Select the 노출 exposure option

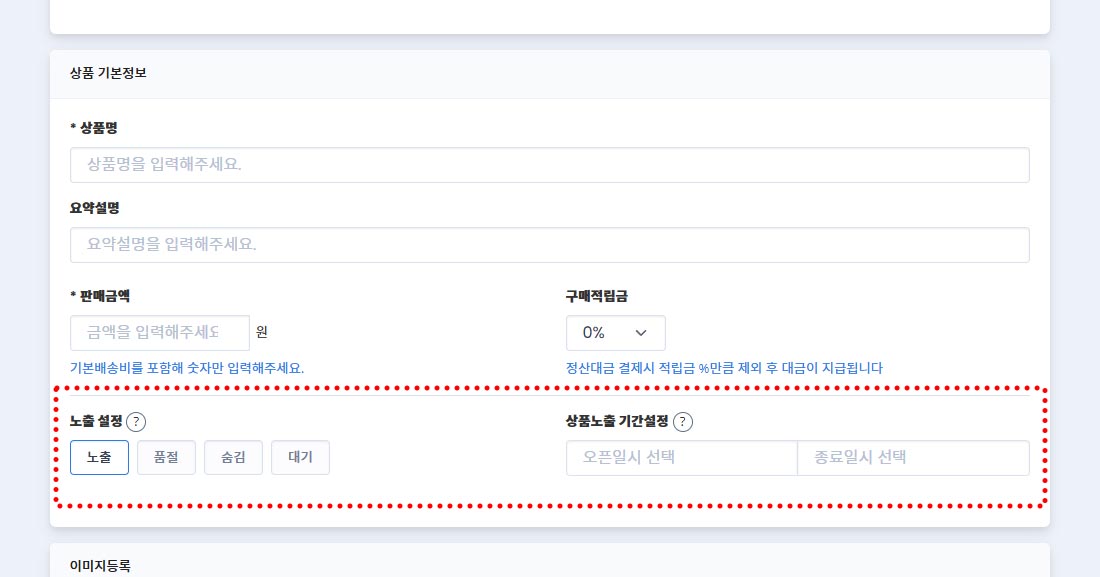click(x=99, y=458)
